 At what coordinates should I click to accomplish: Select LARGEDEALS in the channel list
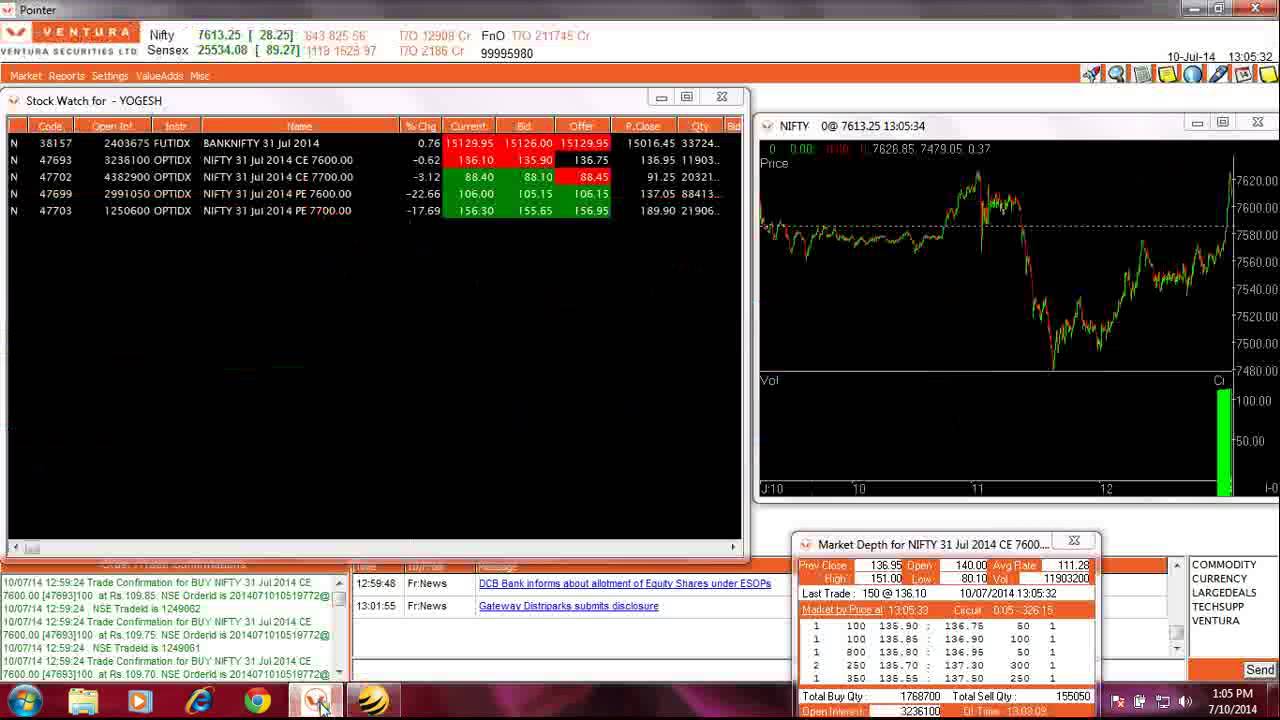[x=1223, y=593]
